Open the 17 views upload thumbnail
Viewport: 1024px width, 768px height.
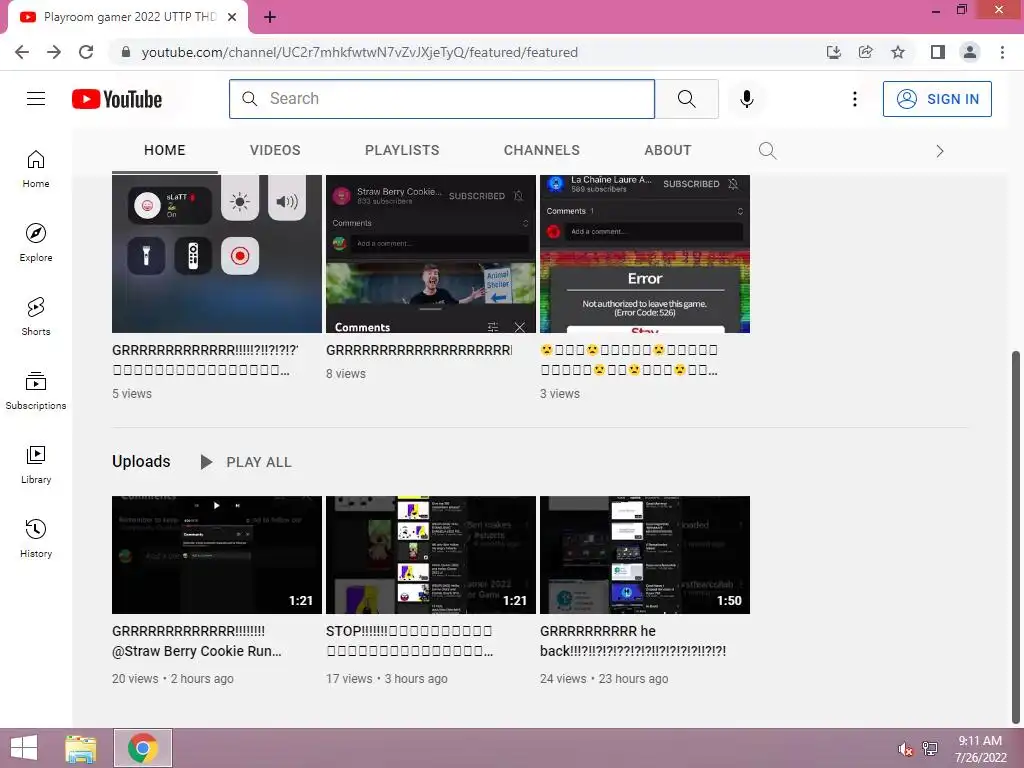tap(431, 555)
